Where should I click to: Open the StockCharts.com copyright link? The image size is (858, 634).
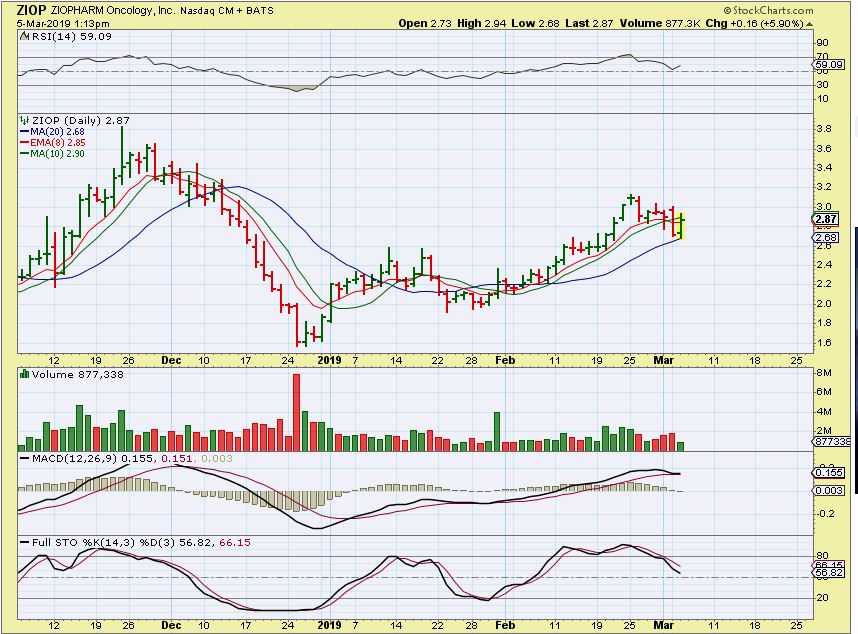tap(768, 10)
